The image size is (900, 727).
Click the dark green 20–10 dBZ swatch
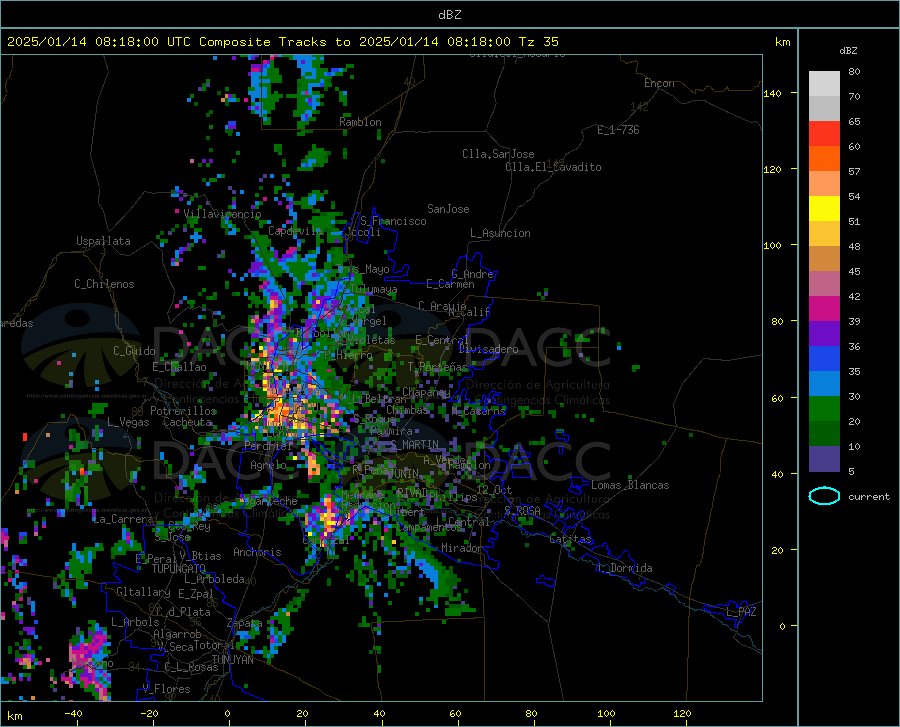(x=824, y=434)
